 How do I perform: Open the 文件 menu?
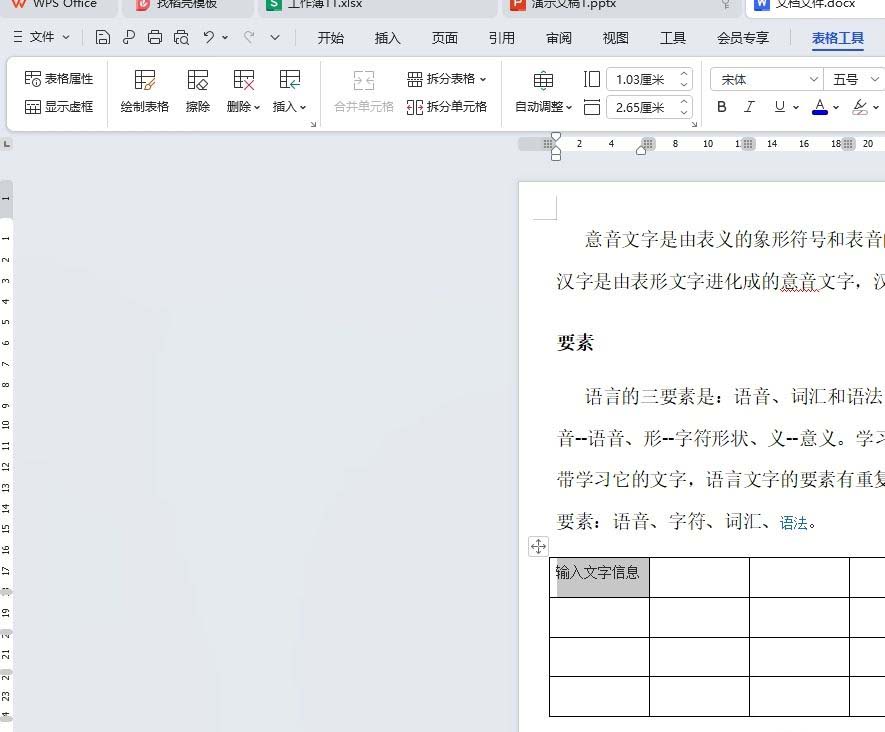click(41, 37)
